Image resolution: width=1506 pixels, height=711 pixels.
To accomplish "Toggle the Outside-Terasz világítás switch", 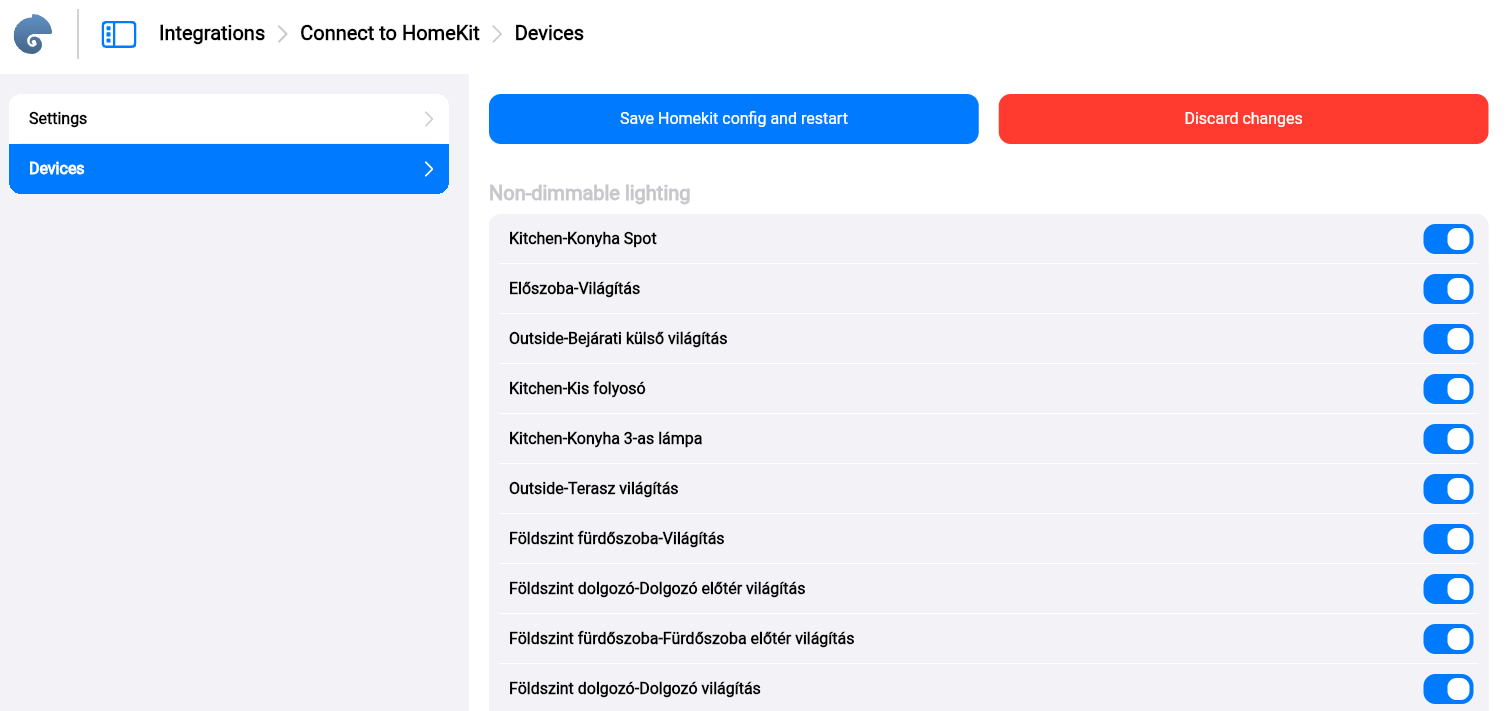I will click(x=1447, y=489).
